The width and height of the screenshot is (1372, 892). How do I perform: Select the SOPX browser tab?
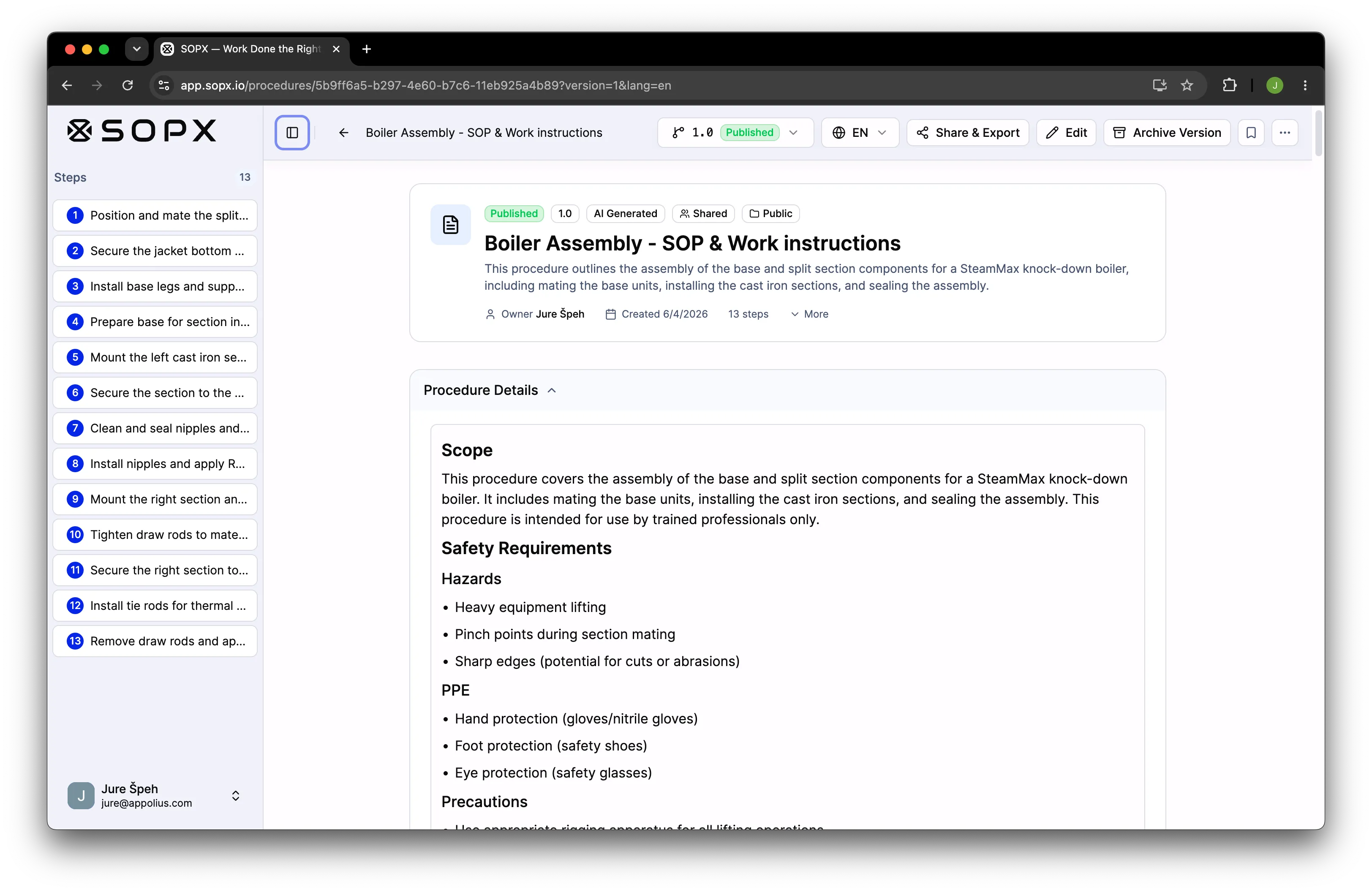pos(251,49)
